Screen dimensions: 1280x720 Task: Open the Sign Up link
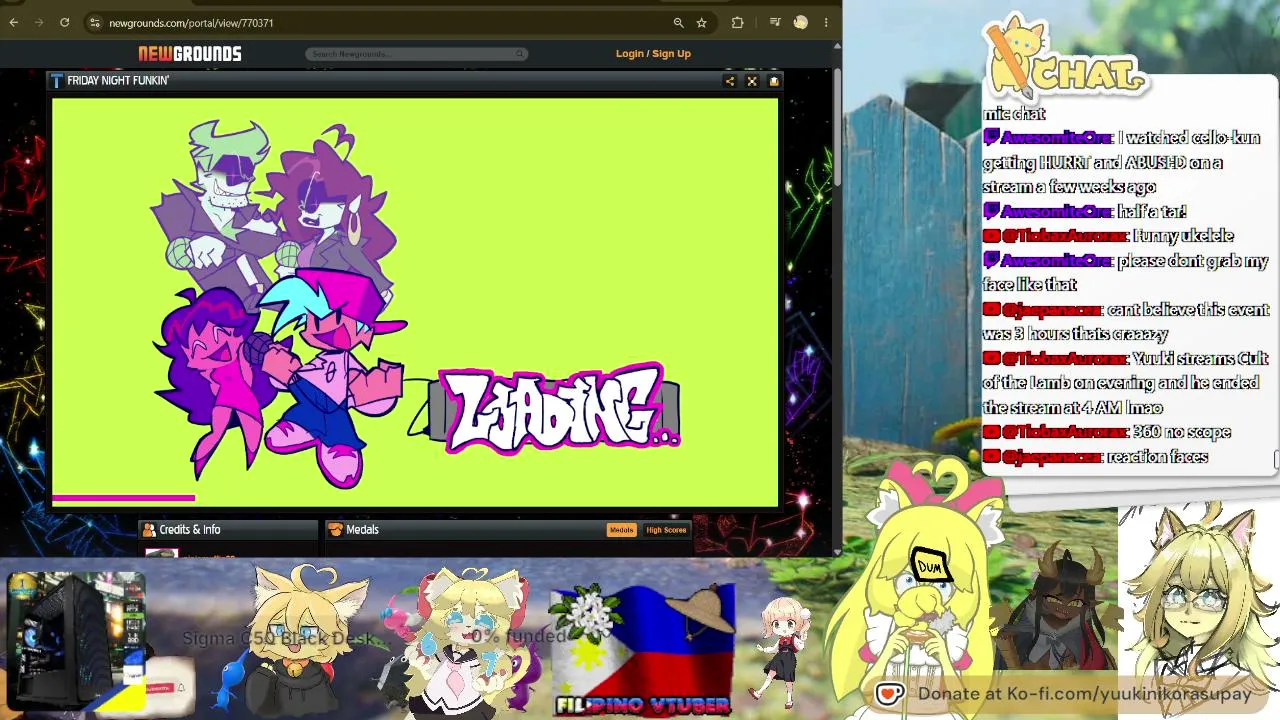pos(671,54)
